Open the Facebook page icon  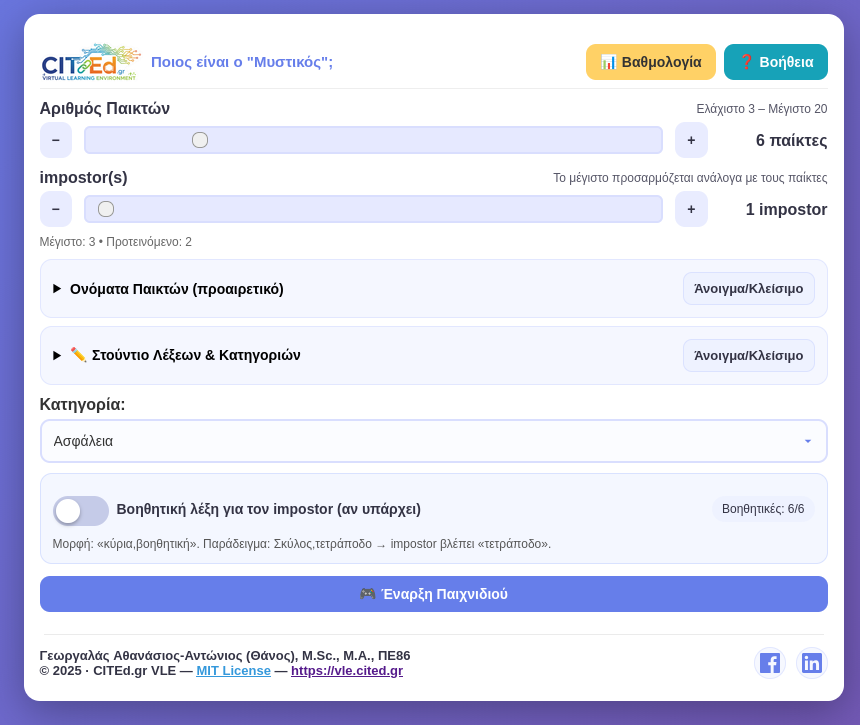(770, 663)
